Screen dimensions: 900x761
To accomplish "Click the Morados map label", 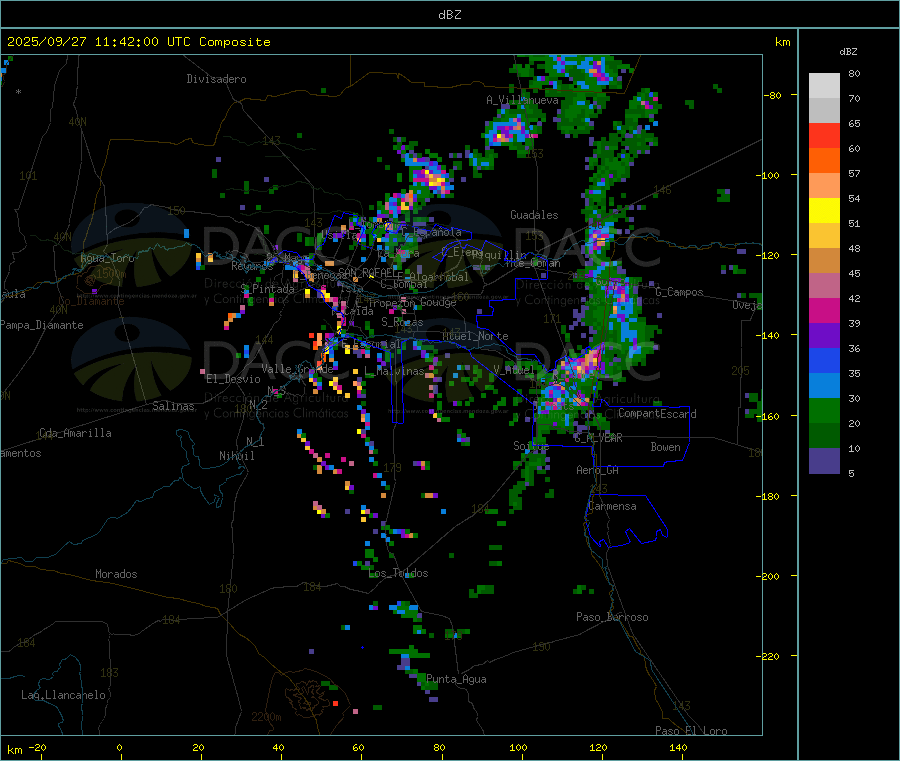I will [x=117, y=574].
